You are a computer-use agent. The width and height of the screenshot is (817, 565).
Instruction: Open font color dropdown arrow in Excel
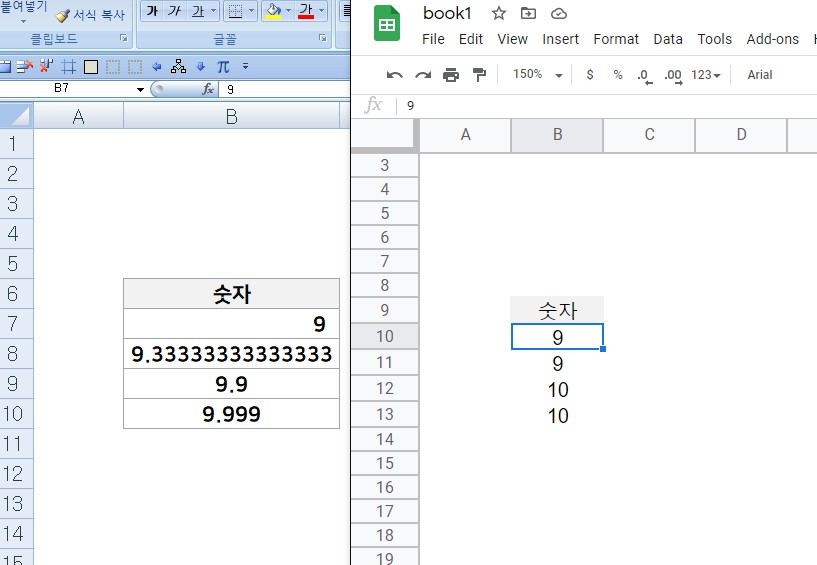pyautogui.click(x=321, y=11)
